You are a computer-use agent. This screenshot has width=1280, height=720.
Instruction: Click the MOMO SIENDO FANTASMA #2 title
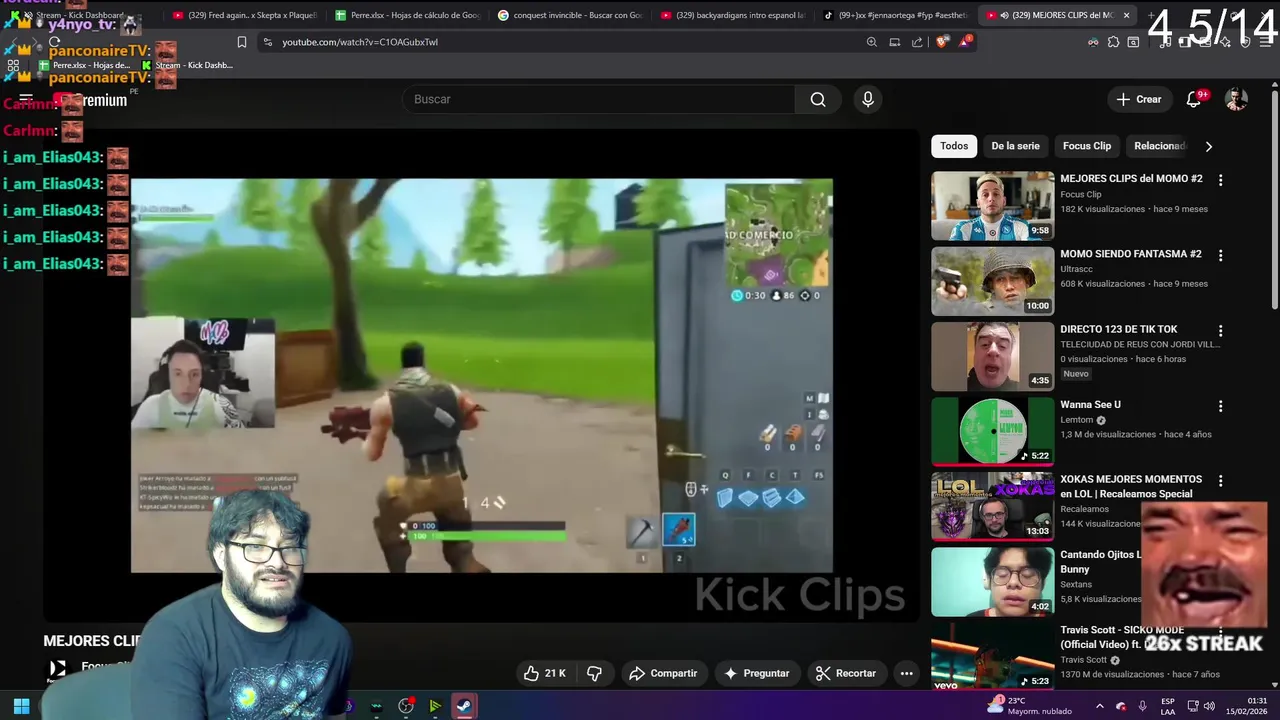click(1131, 254)
